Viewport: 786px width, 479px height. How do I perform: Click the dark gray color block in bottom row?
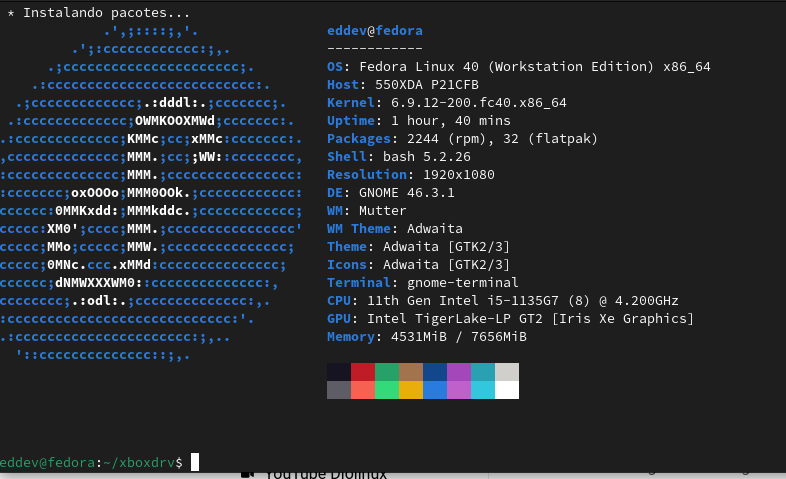[339, 390]
